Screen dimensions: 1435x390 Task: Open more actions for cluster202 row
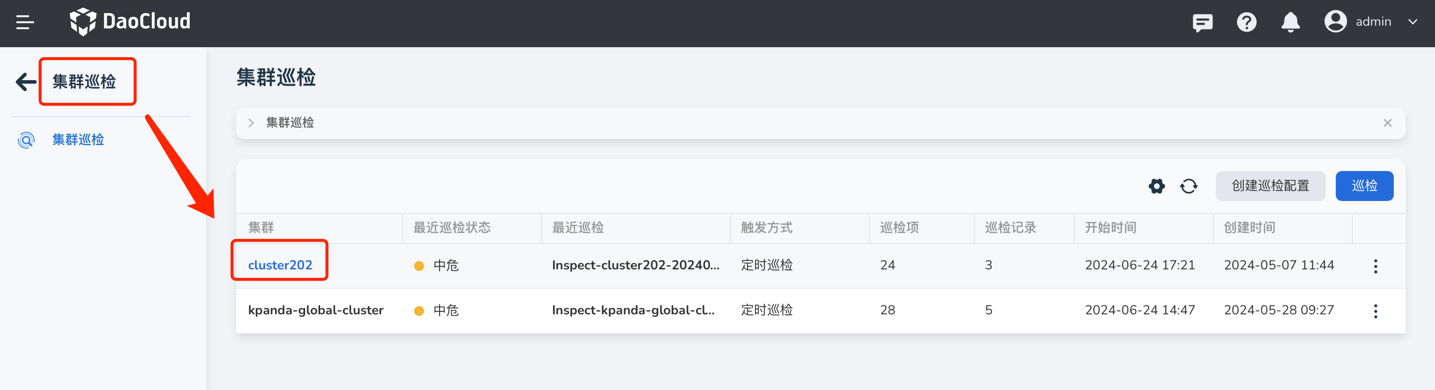[1376, 266]
